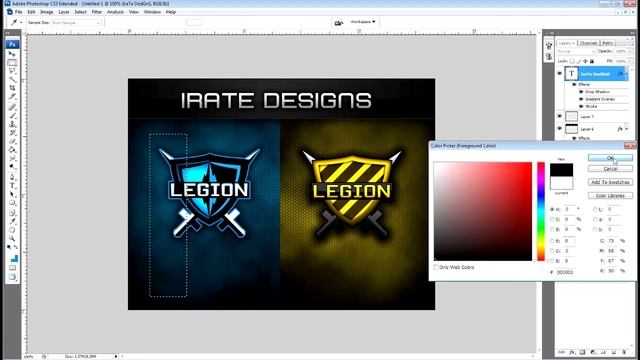
Task: Switch to the Paths tab
Action: pyautogui.click(x=608, y=43)
